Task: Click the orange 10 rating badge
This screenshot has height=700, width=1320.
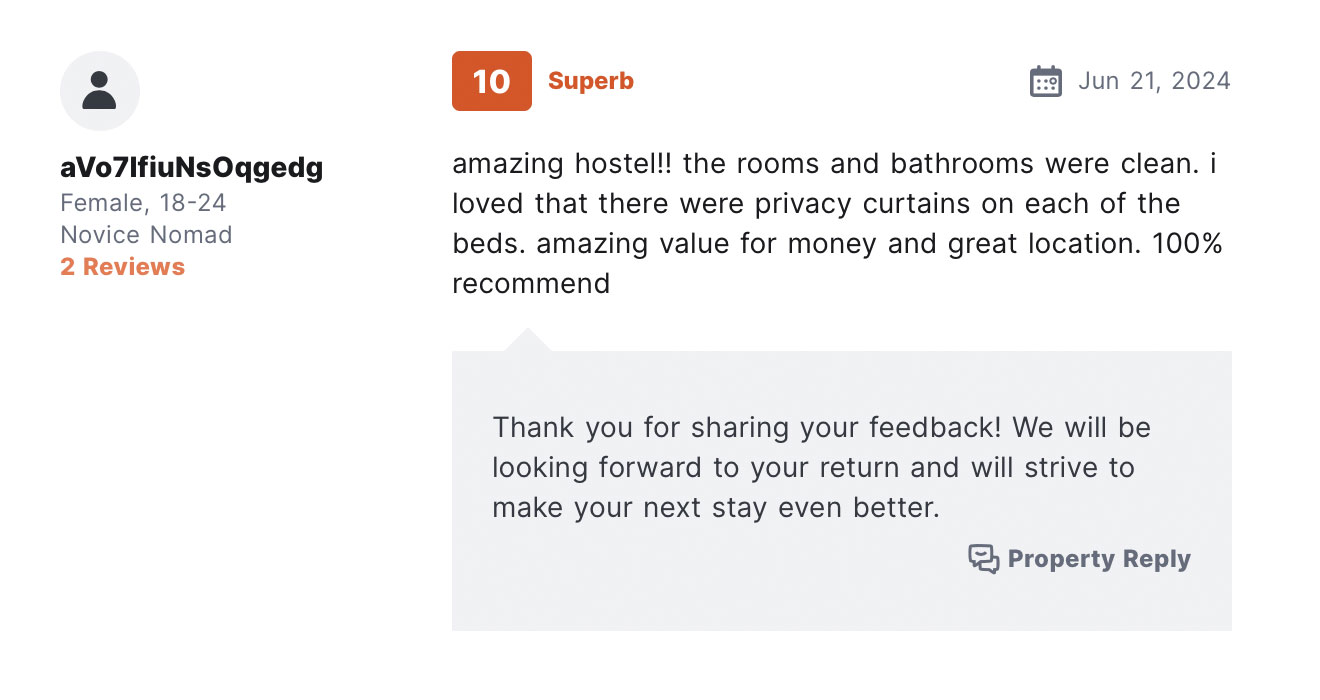Action: click(492, 81)
